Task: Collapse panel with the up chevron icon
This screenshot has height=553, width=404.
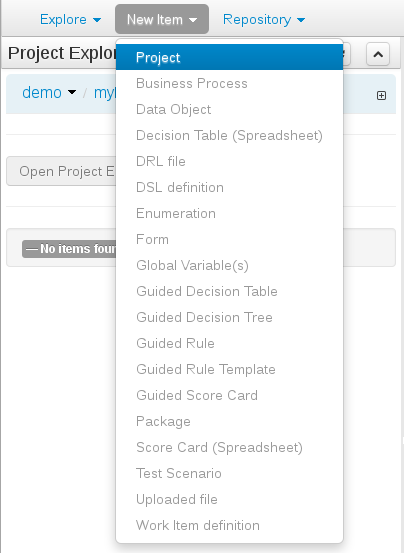Action: (x=378, y=54)
